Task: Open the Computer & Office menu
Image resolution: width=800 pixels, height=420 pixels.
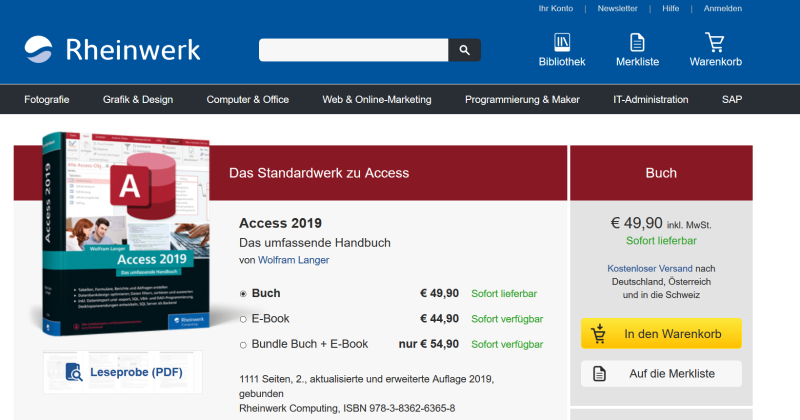Action: [247, 100]
